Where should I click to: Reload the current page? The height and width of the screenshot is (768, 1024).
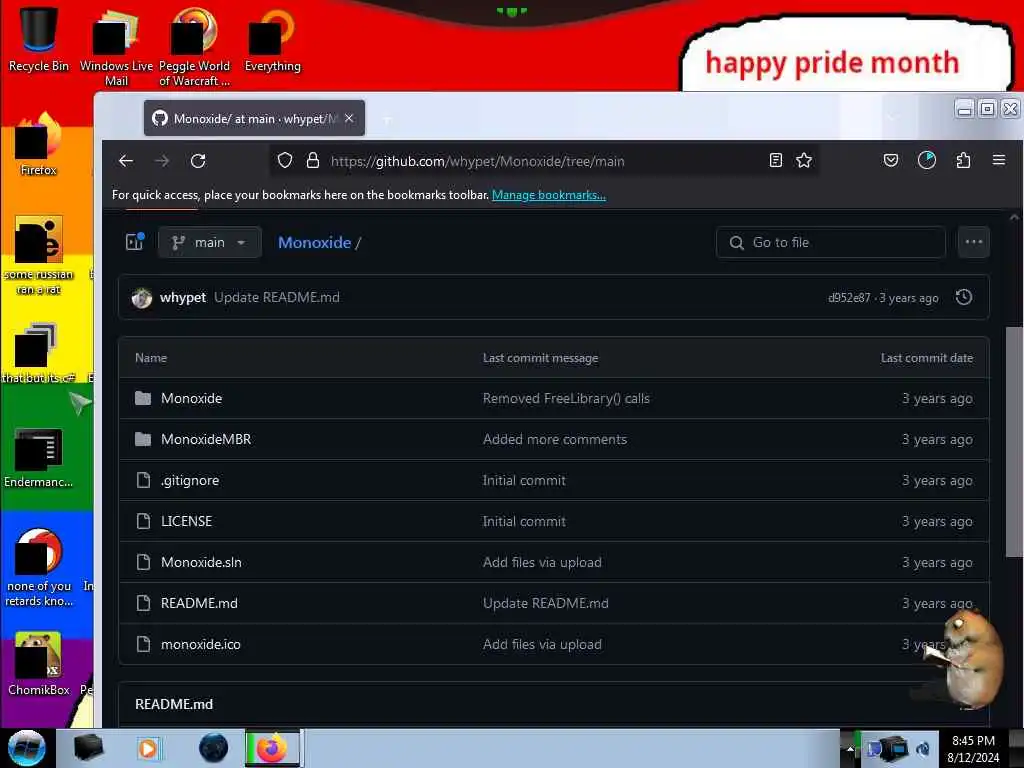tap(198, 161)
